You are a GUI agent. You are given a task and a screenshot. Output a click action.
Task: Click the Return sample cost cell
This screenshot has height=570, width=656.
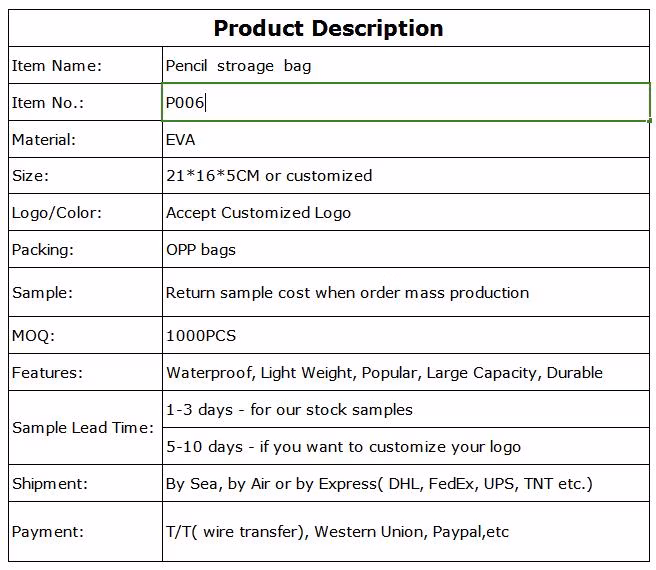tap(405, 293)
